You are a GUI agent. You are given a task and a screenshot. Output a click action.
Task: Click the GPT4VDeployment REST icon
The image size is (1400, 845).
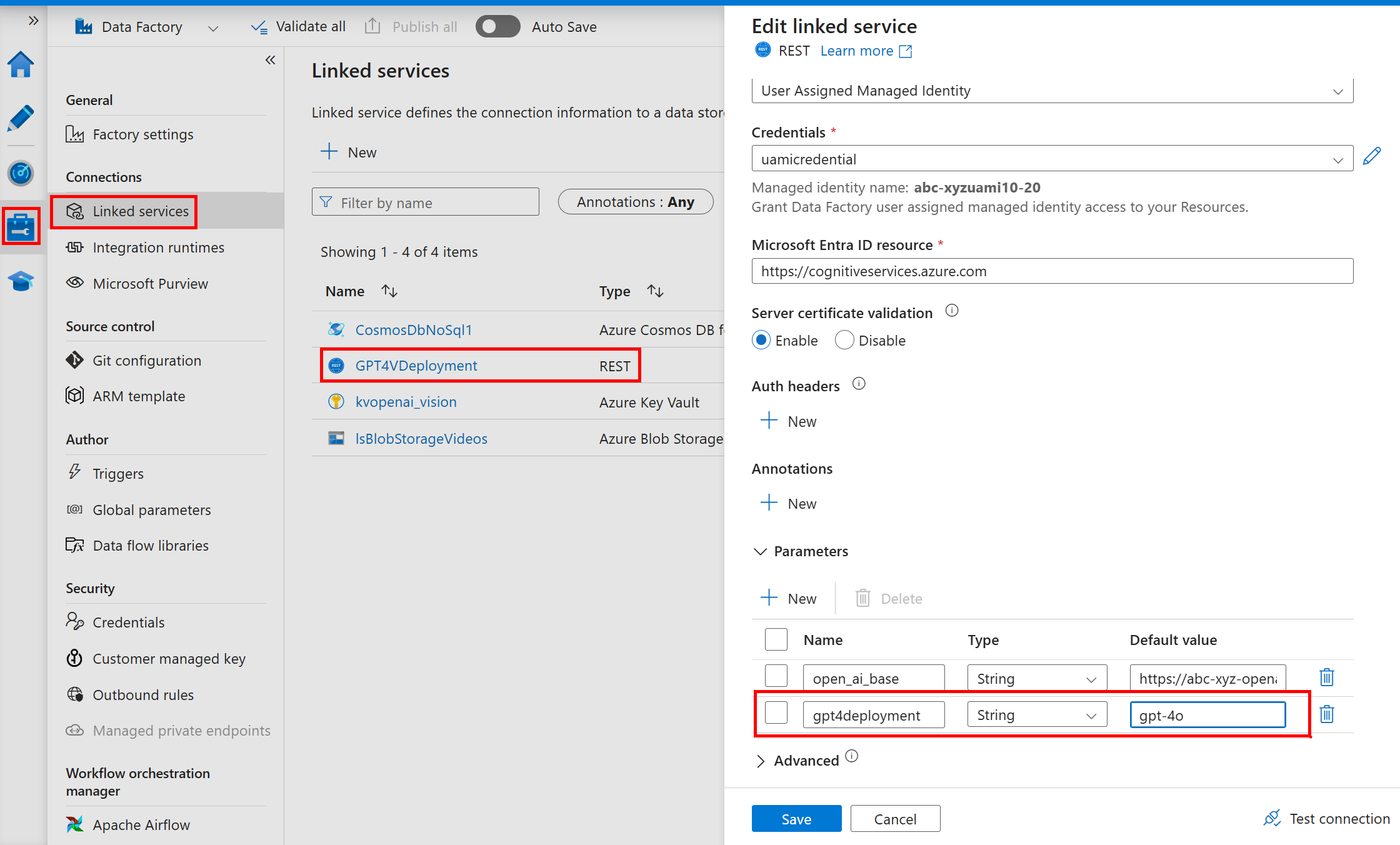coord(336,366)
